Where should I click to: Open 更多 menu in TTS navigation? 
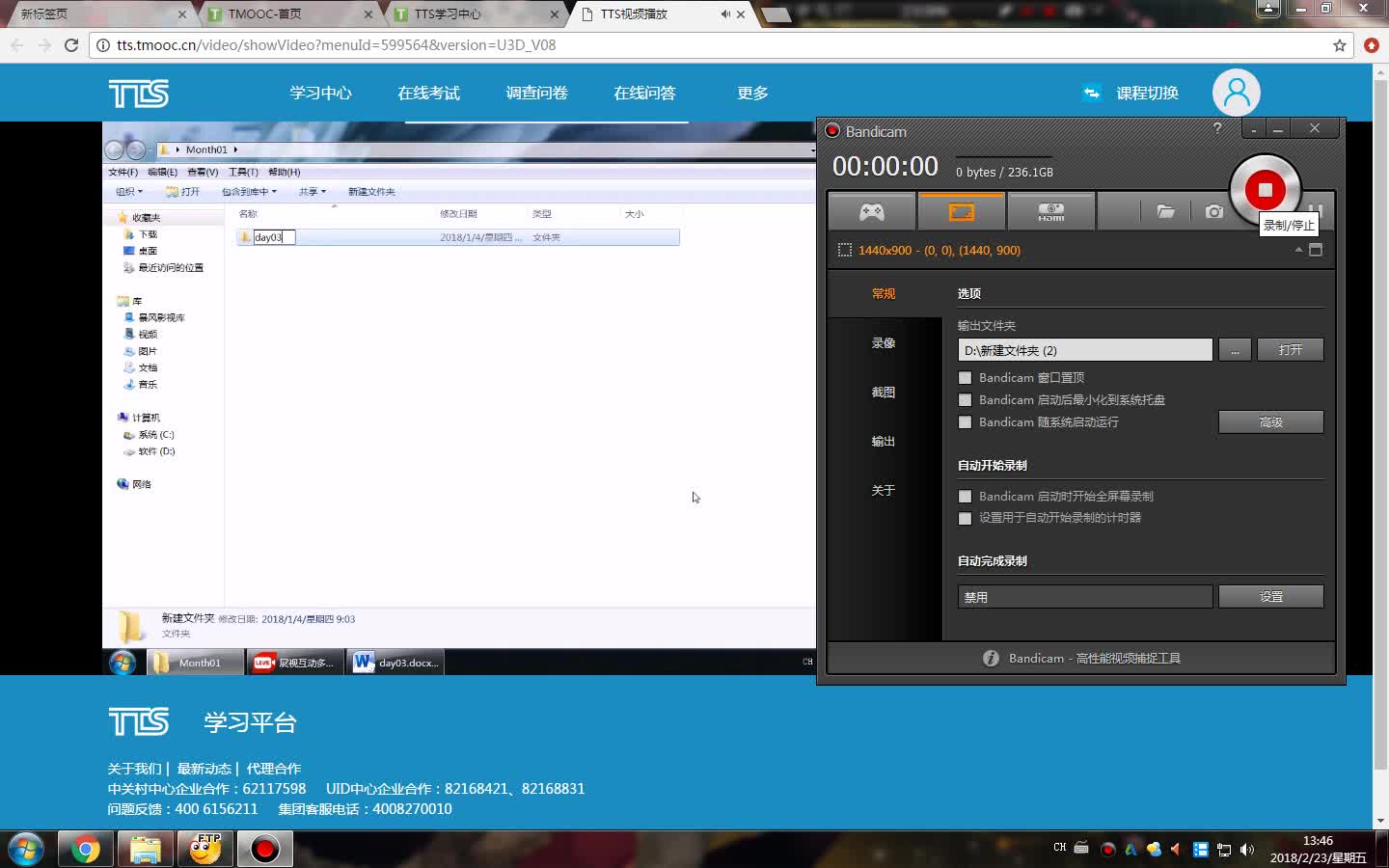(x=753, y=94)
